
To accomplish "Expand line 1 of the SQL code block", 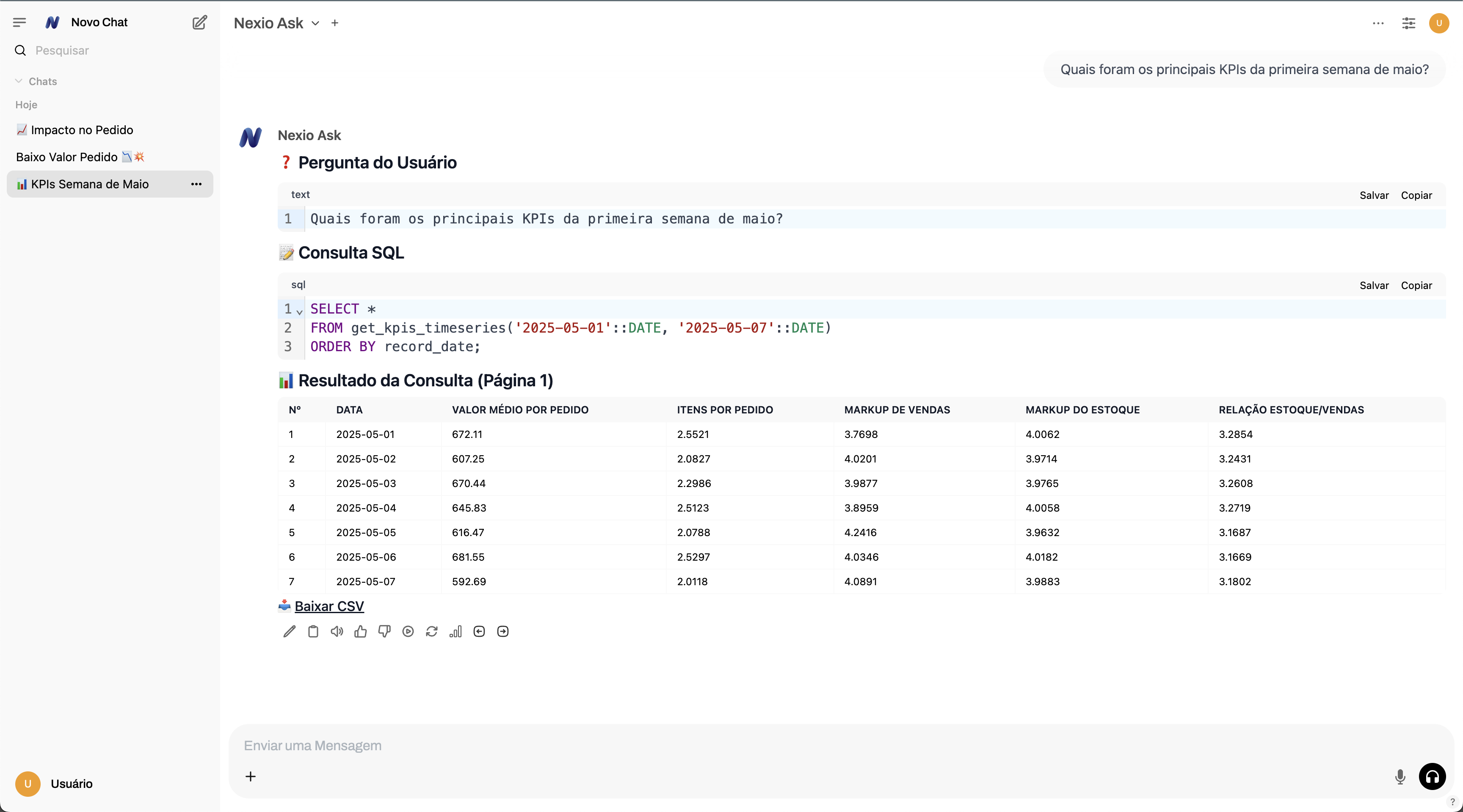I will click(300, 312).
